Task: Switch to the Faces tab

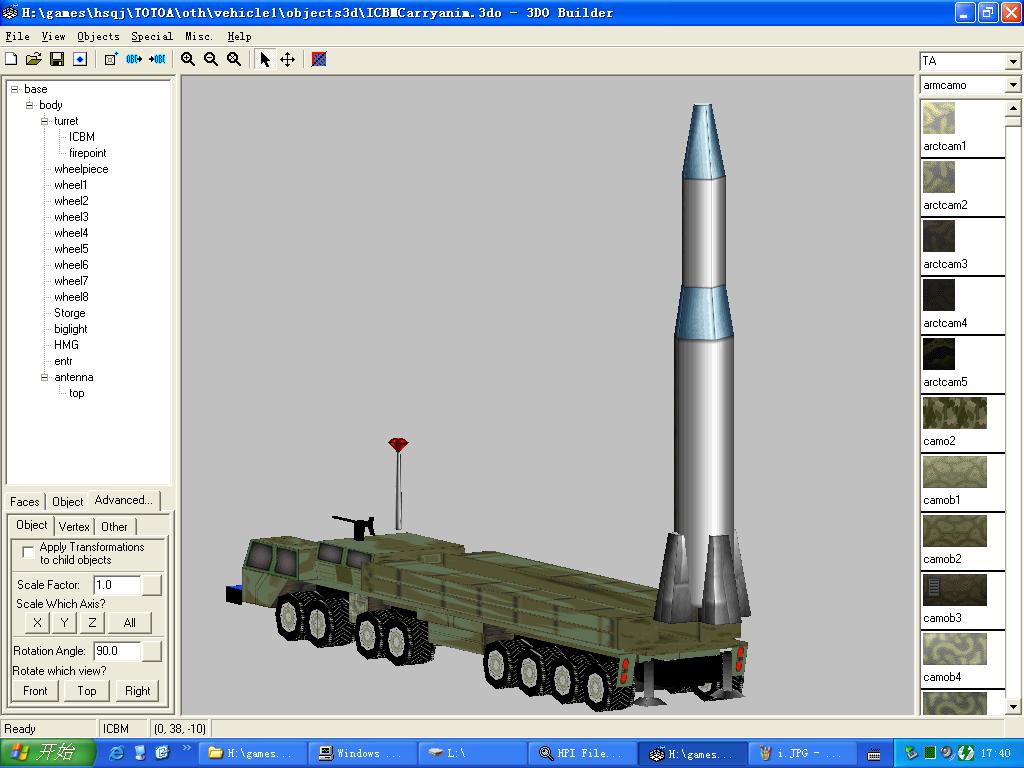Action: 25,502
